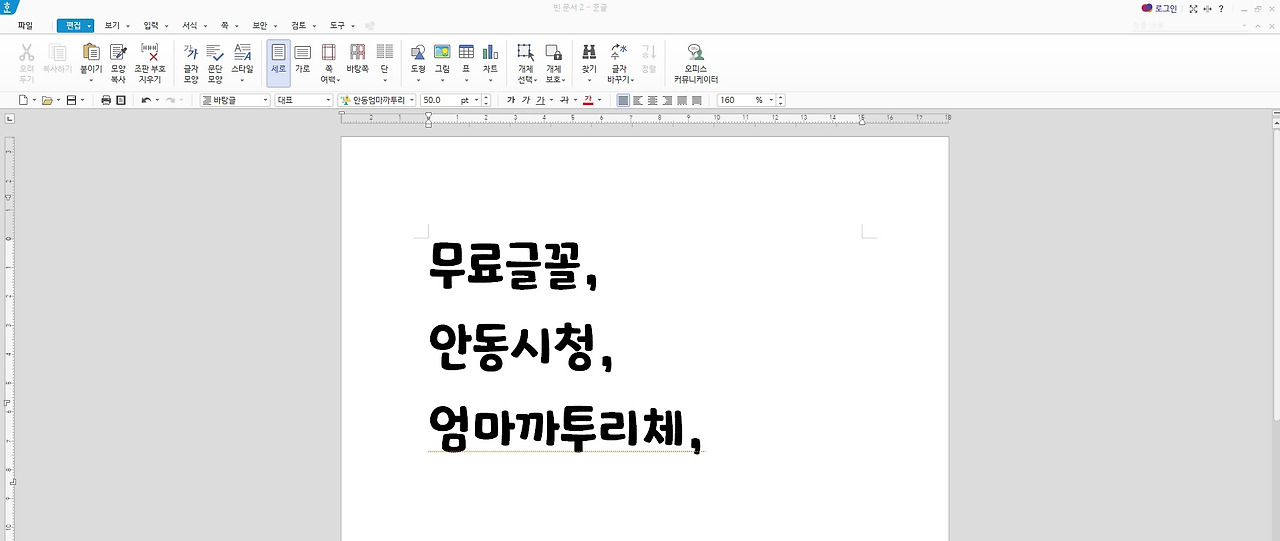Open Office Communicator (오피스 커뮤니케이터)
Image resolution: width=1280 pixels, height=541 pixels.
click(x=695, y=63)
